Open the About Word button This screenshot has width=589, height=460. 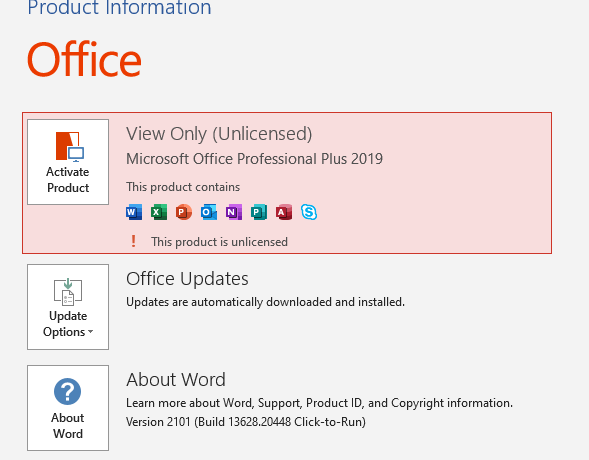coord(68,408)
